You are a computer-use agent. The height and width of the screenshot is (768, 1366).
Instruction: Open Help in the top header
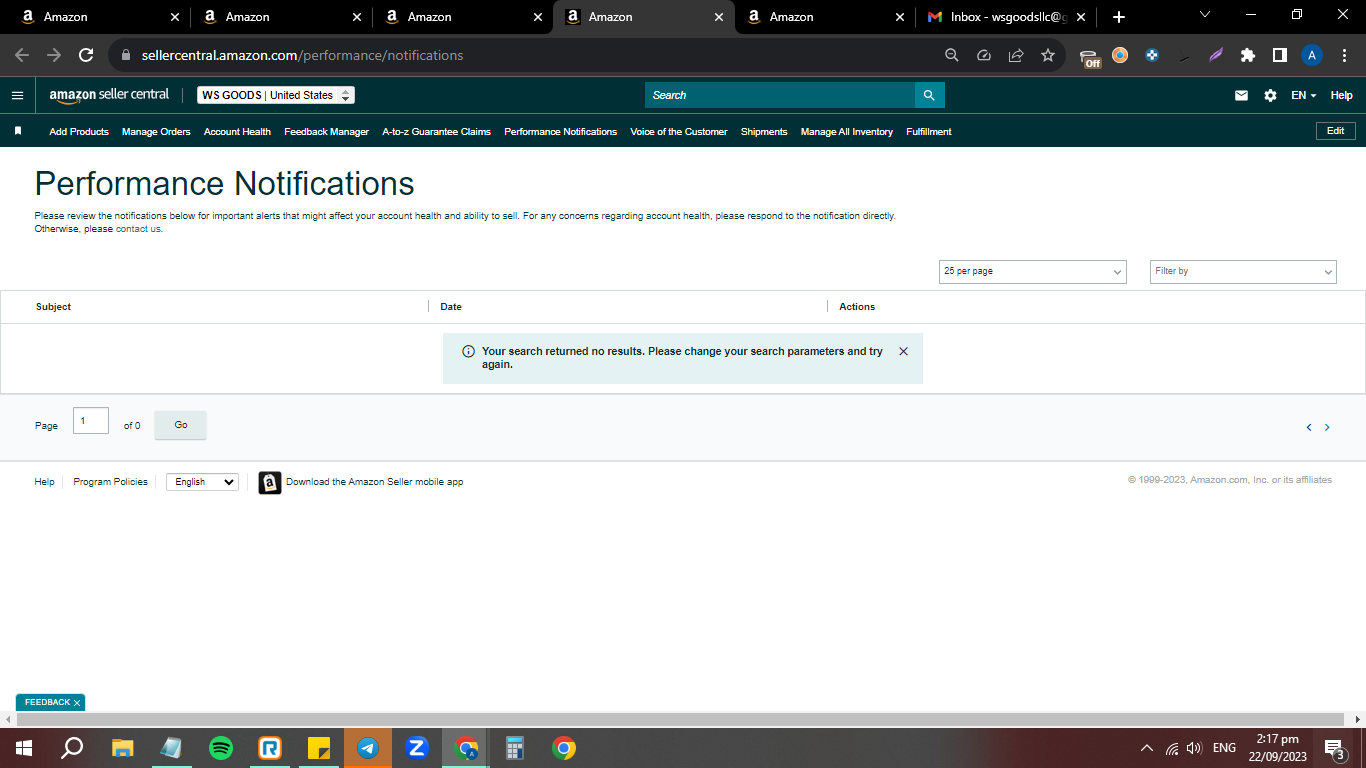[1342, 96]
